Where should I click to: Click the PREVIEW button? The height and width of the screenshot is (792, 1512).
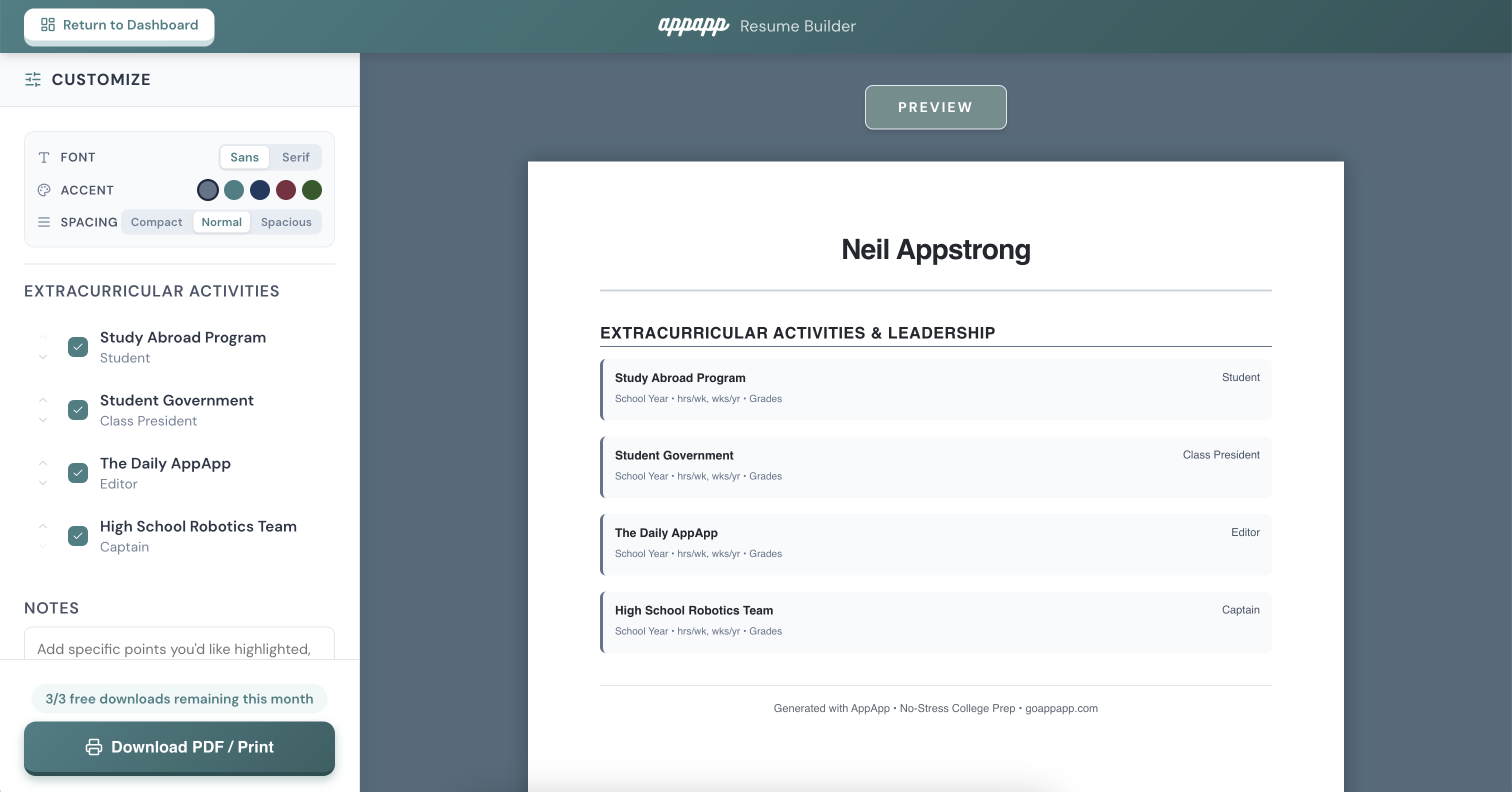(x=935, y=107)
